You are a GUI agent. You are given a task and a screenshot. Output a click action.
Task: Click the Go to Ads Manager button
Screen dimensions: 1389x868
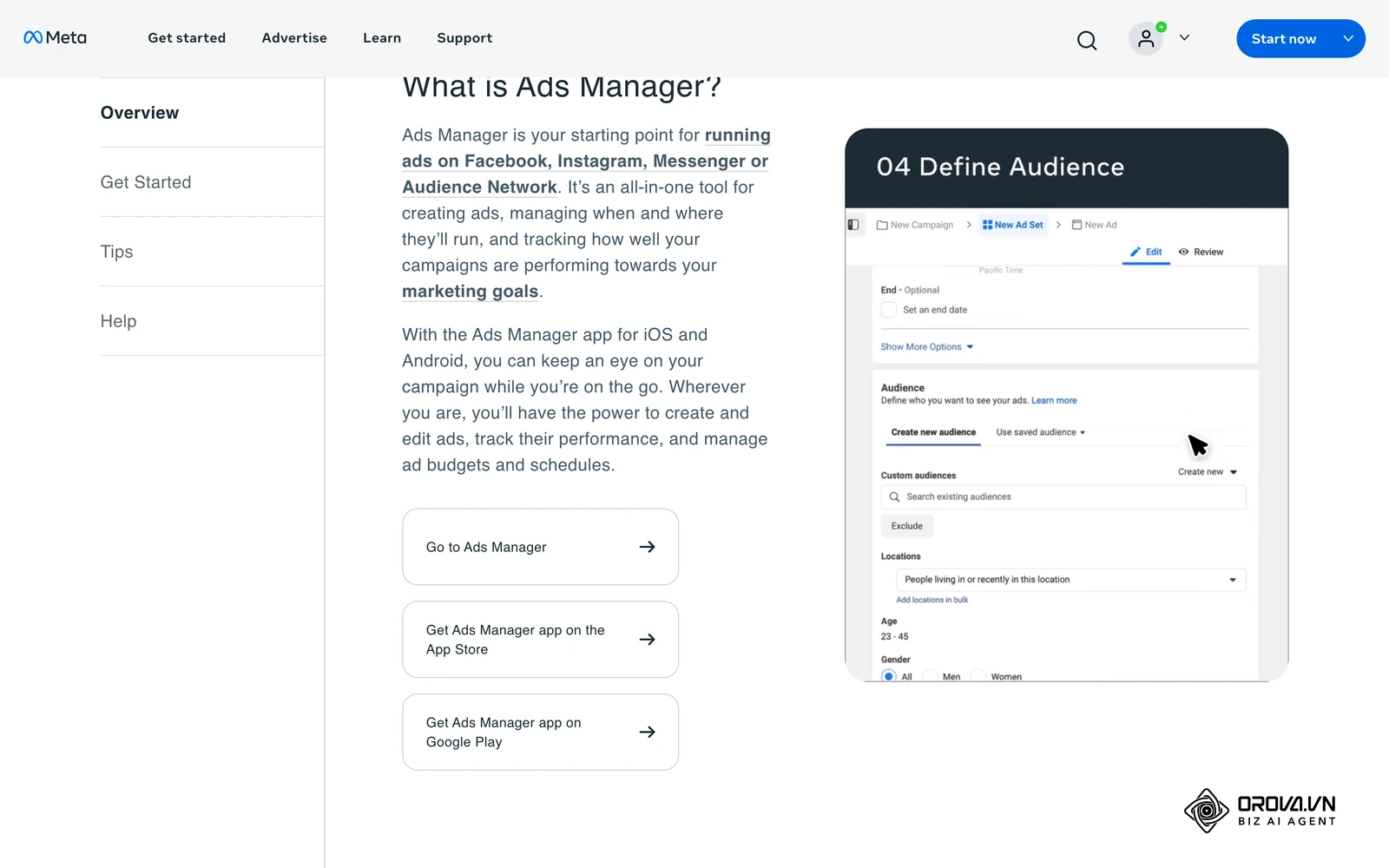540,547
